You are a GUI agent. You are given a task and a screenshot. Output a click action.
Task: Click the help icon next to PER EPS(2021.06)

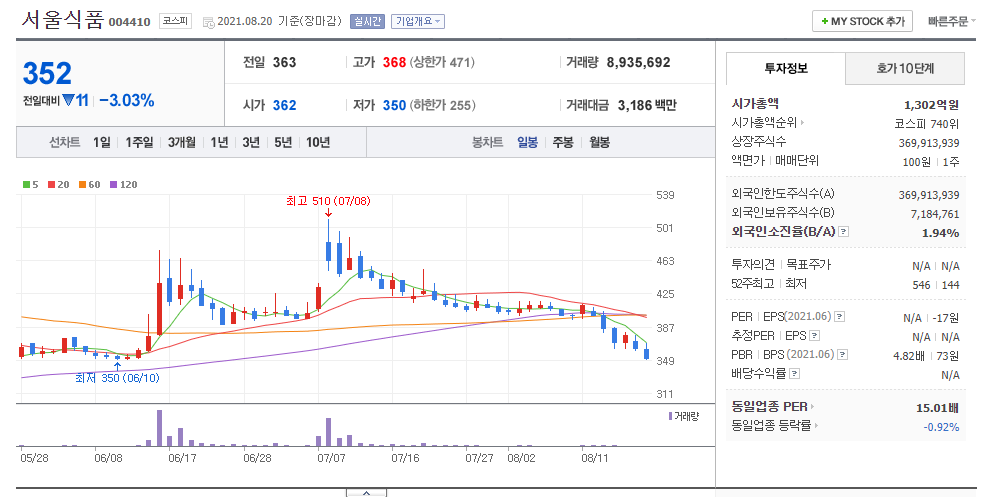[x=839, y=317]
